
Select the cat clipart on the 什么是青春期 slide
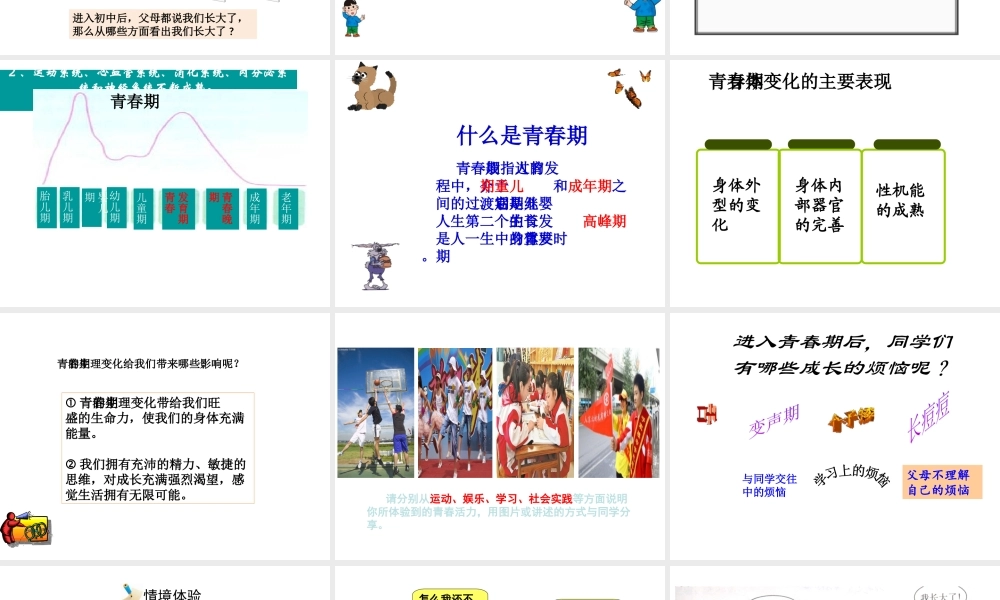(x=372, y=87)
